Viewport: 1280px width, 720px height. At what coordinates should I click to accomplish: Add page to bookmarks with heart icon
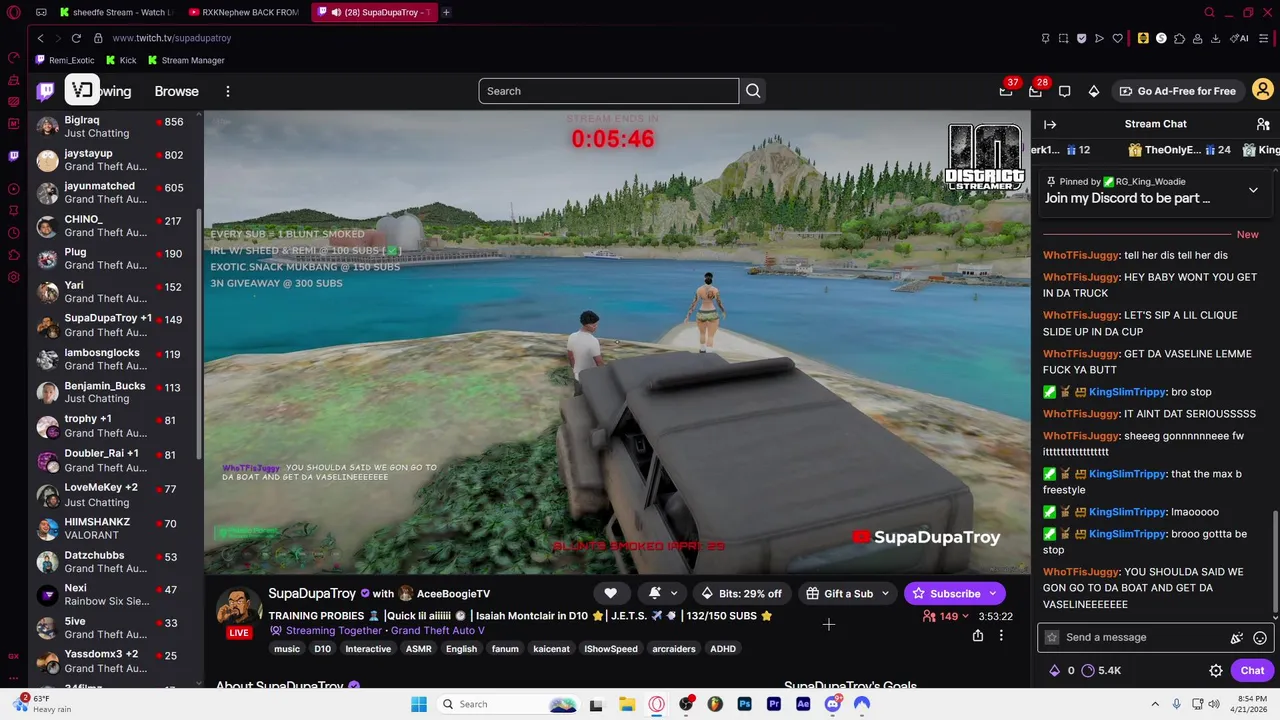pyautogui.click(x=1117, y=38)
